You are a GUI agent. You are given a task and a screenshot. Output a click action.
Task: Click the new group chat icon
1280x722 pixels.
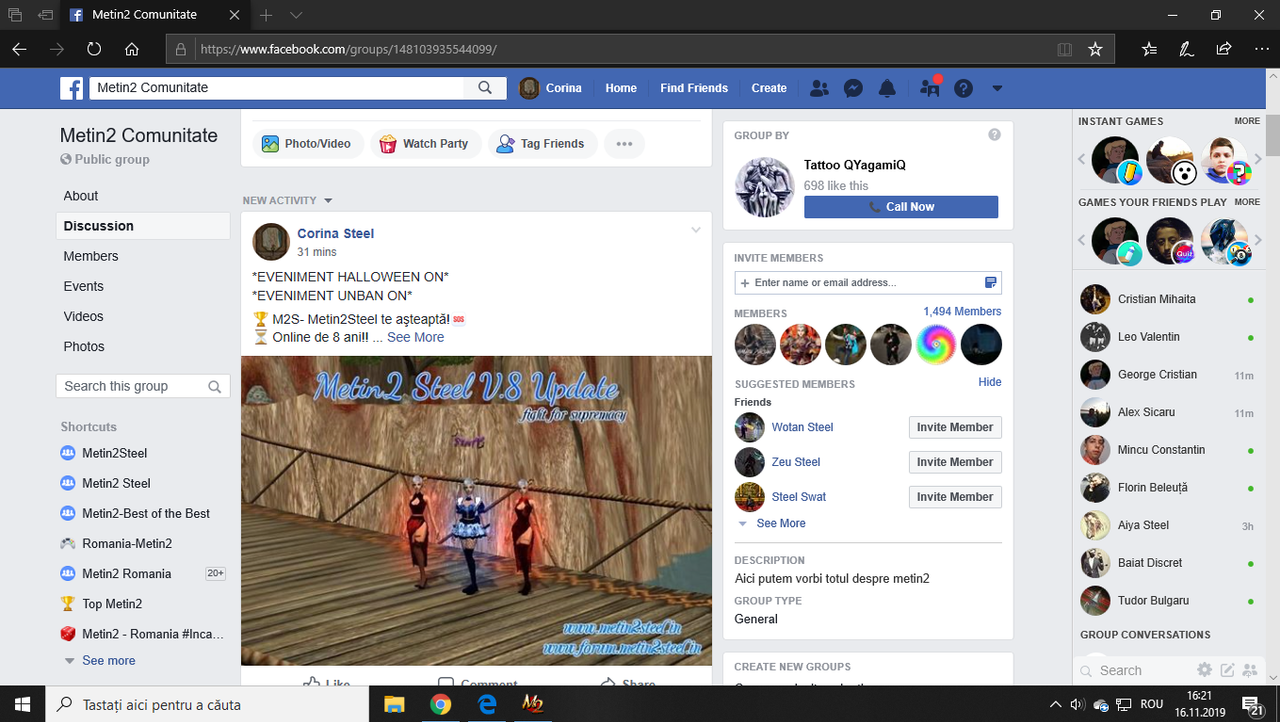click(1250, 670)
